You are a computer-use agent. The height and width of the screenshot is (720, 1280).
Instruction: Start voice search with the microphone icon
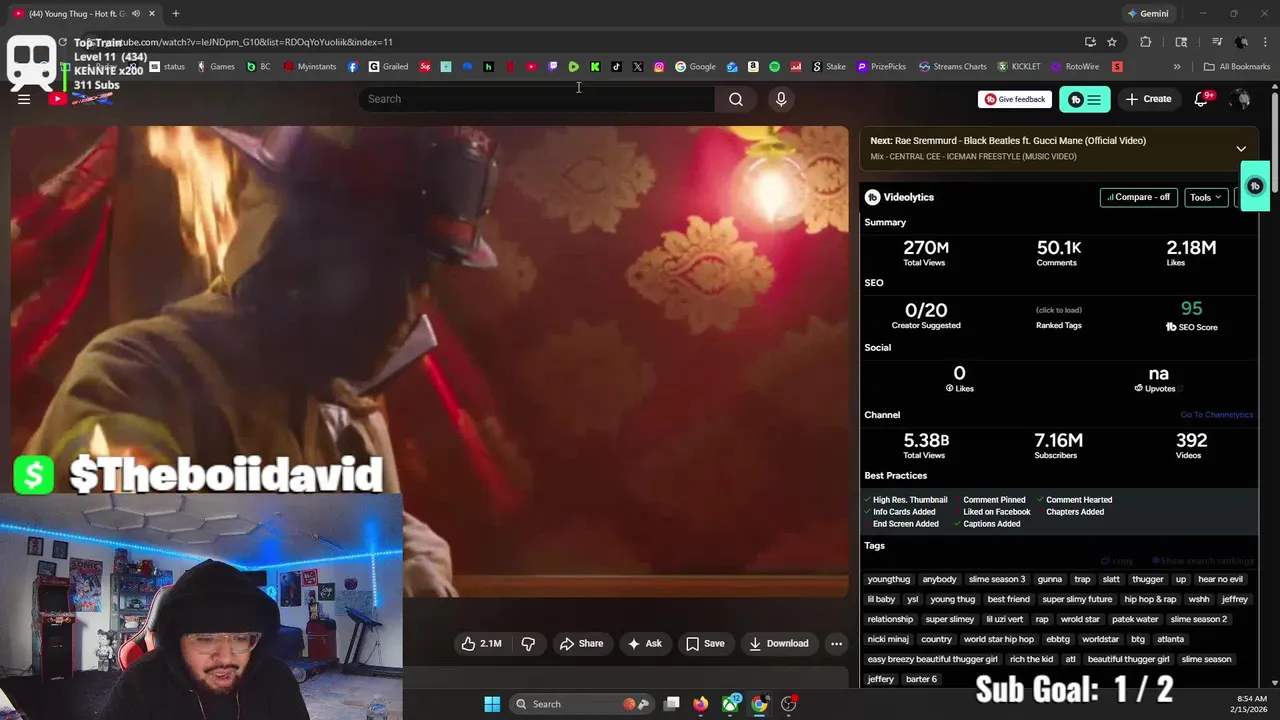(x=781, y=99)
